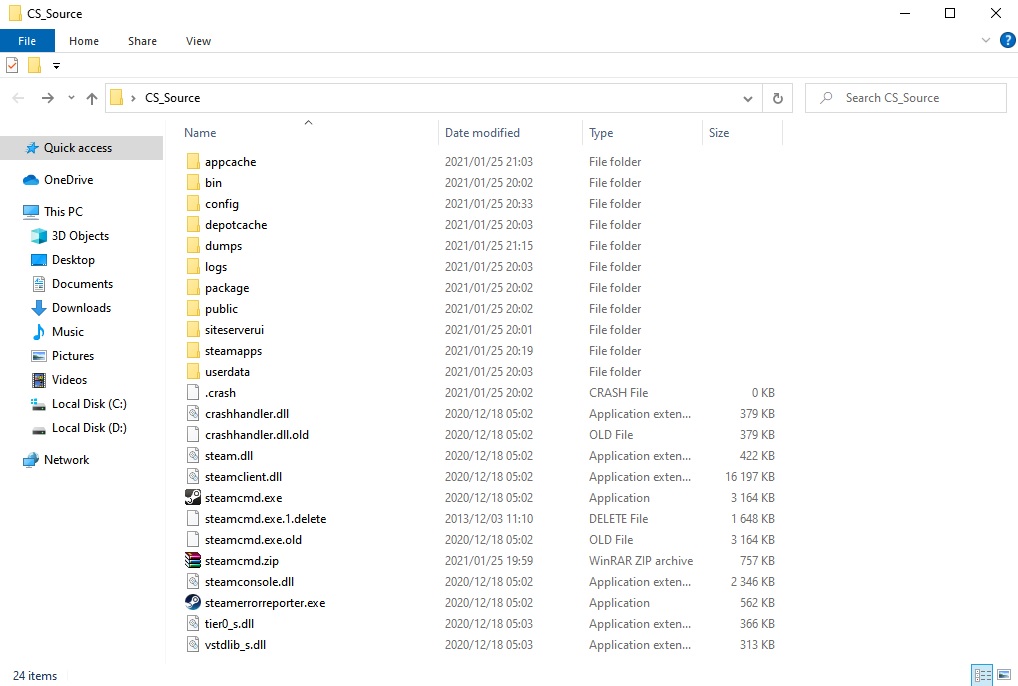Open Pictures in navigation pane
The height and width of the screenshot is (686, 1018).
pyautogui.click(x=73, y=356)
